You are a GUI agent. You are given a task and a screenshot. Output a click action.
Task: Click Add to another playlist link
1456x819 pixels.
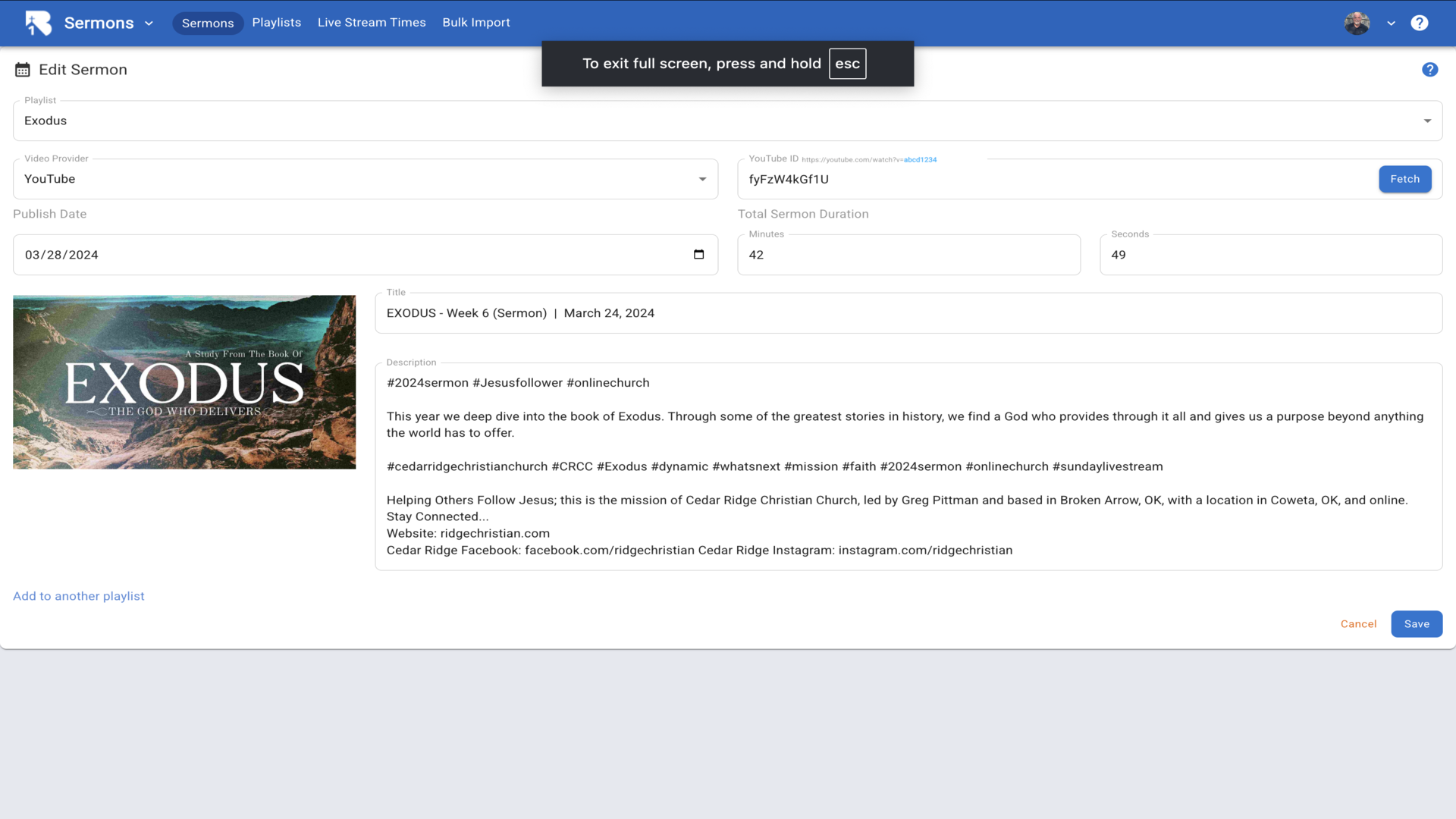[78, 596]
